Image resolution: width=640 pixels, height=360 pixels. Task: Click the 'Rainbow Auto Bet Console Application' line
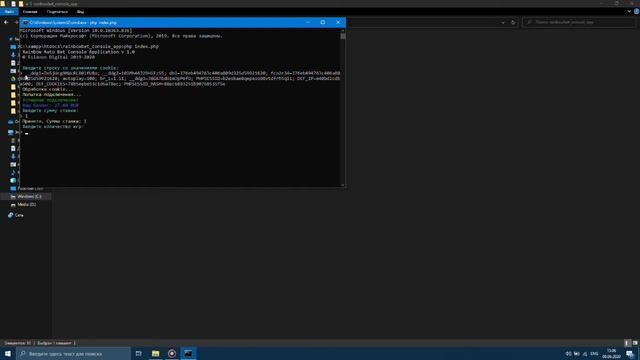pyautogui.click(x=78, y=52)
